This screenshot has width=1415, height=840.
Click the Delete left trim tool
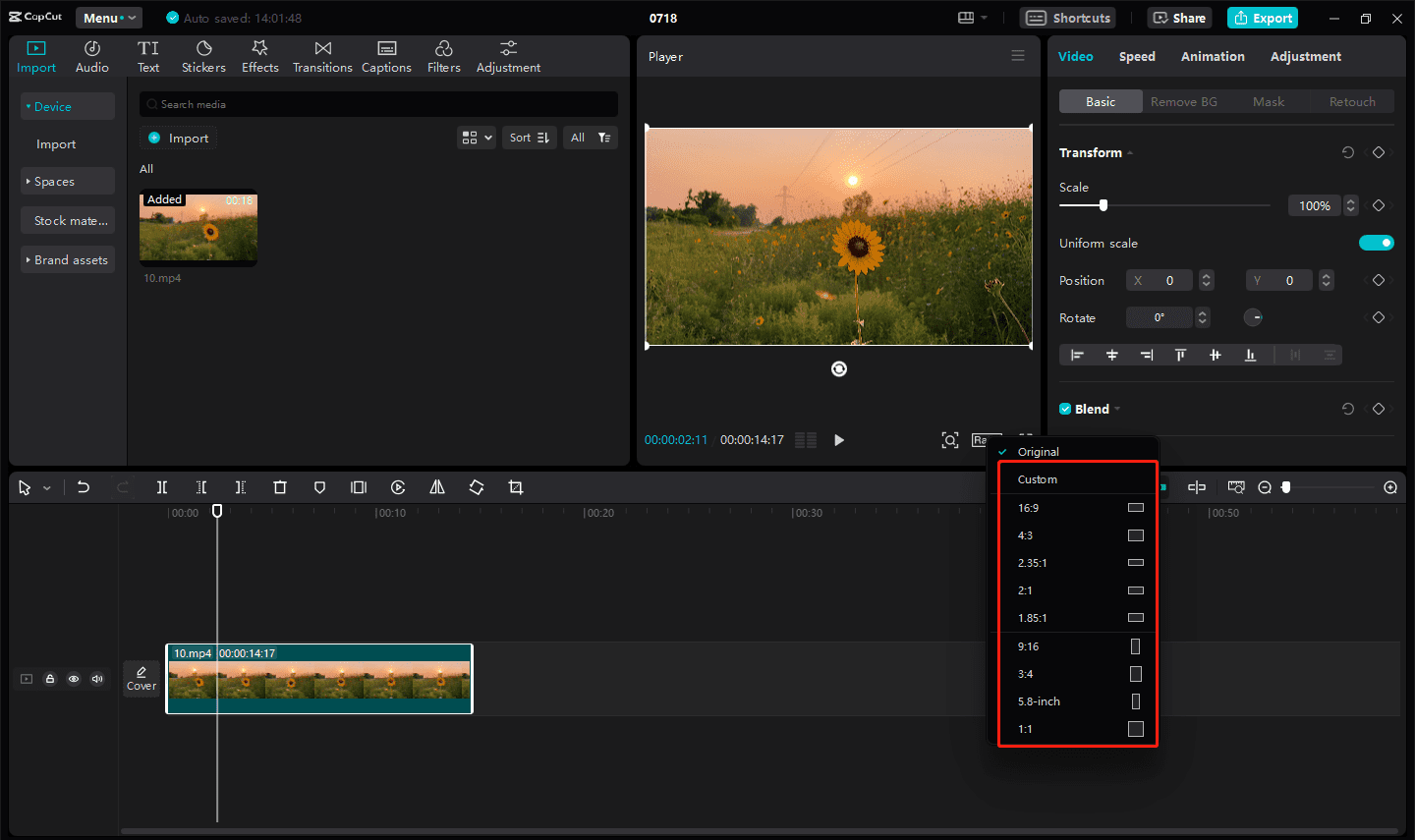[x=201, y=487]
